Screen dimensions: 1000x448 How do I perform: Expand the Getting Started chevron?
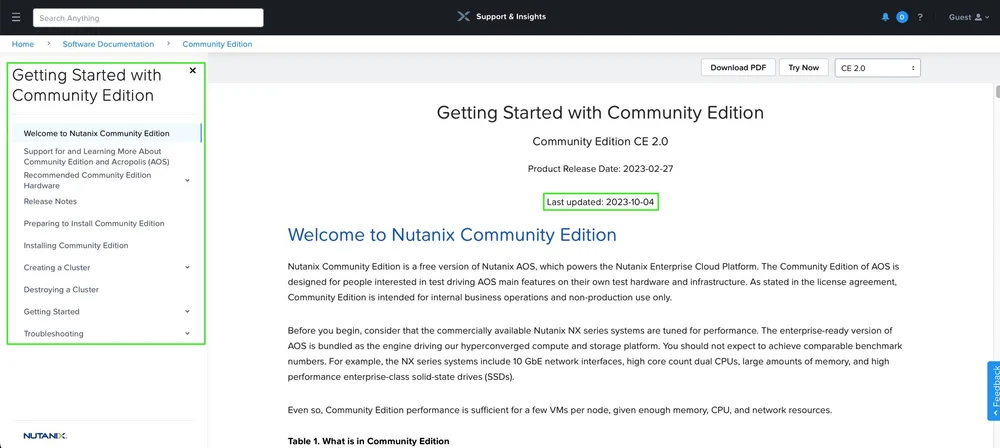[188, 311]
